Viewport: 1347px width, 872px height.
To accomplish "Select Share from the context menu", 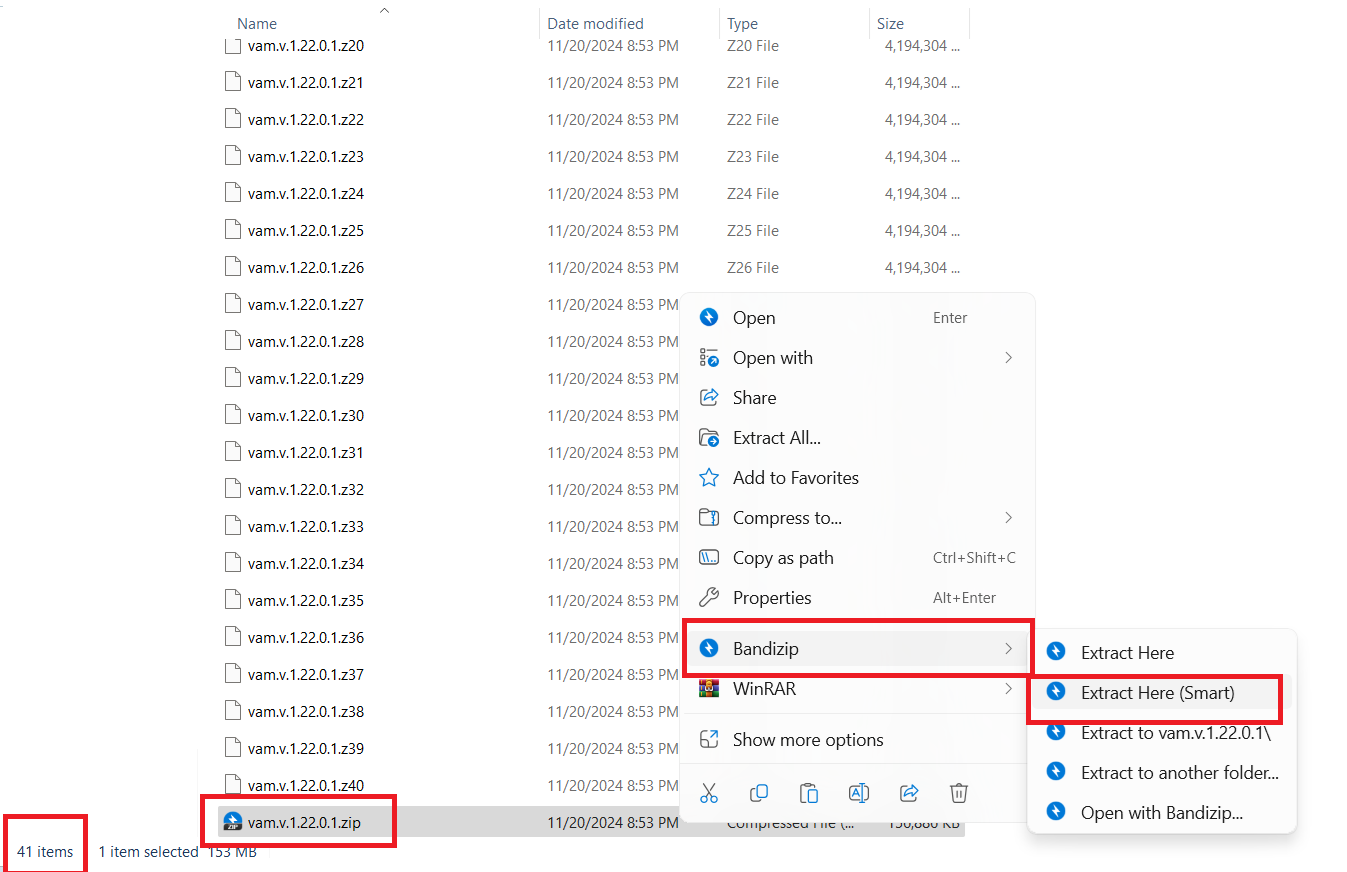I will coord(857,398).
